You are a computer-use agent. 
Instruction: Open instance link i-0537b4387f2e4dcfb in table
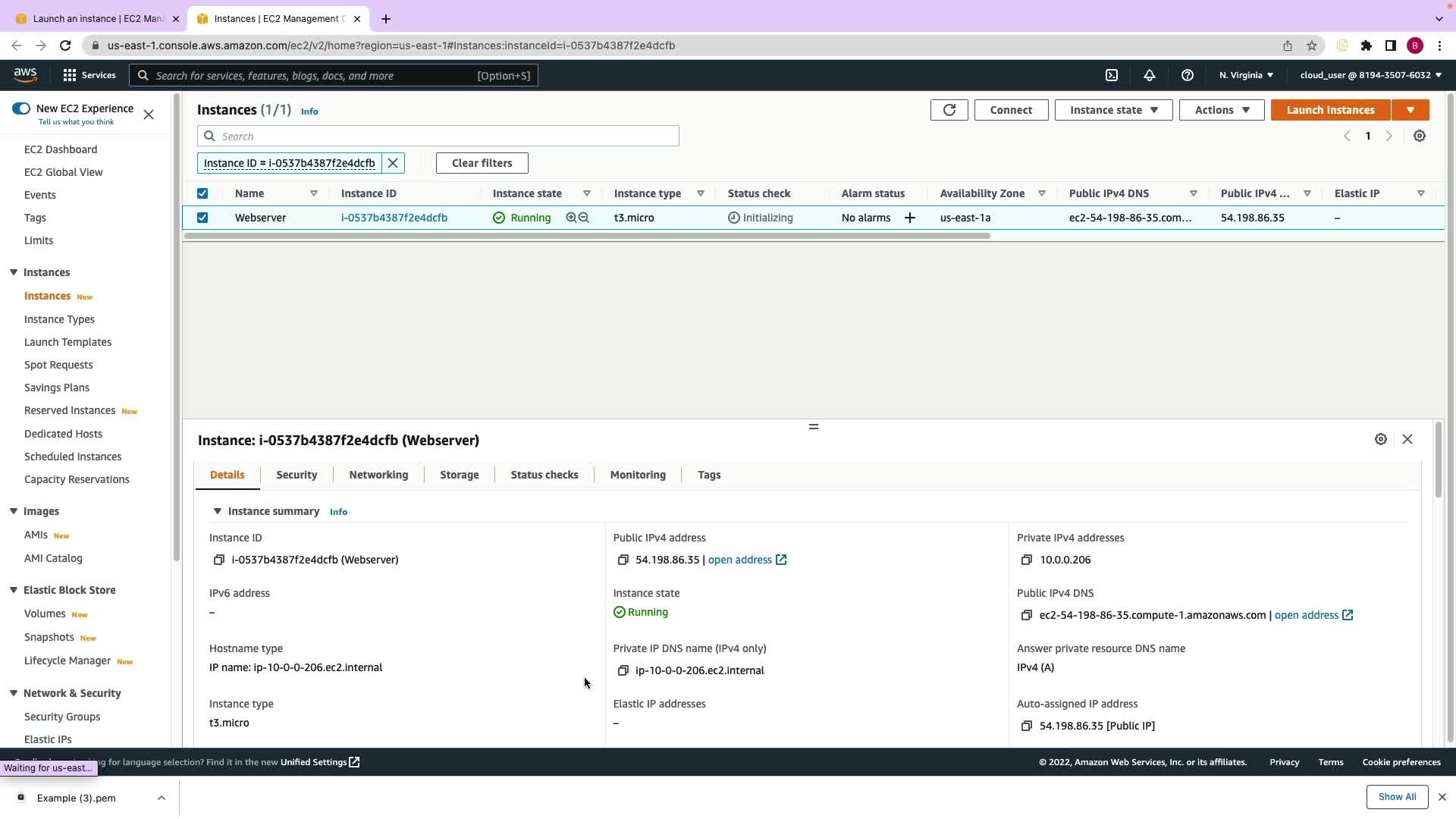tap(394, 218)
